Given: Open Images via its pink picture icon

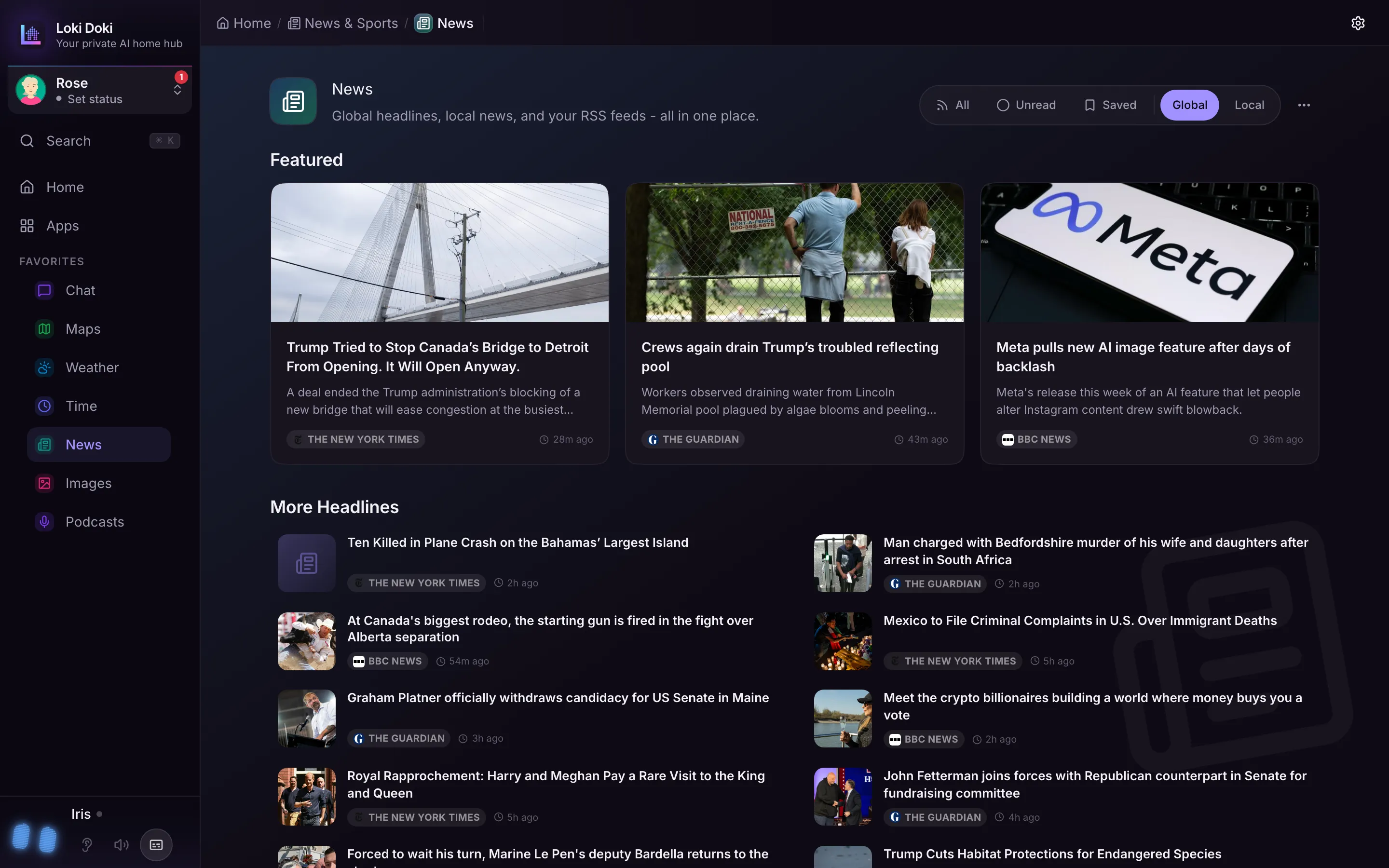Looking at the screenshot, I should pos(44,483).
